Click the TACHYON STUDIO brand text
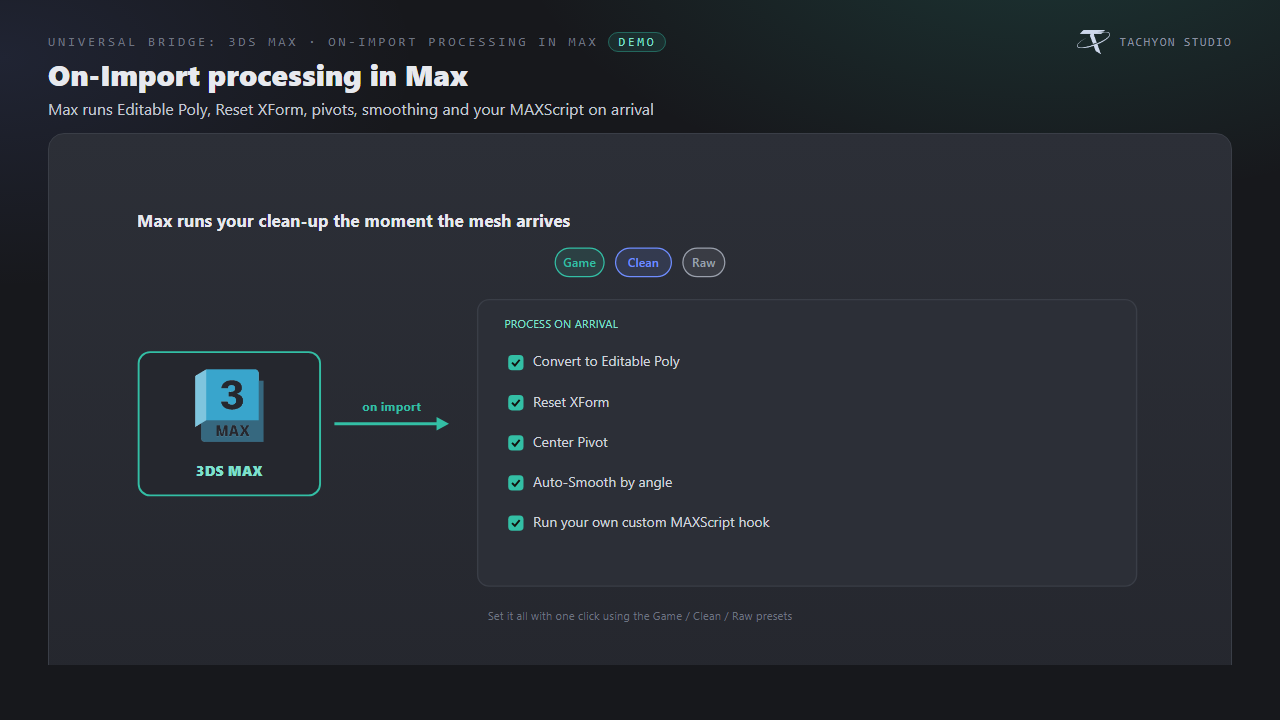Image resolution: width=1280 pixels, height=720 pixels. 1175,42
